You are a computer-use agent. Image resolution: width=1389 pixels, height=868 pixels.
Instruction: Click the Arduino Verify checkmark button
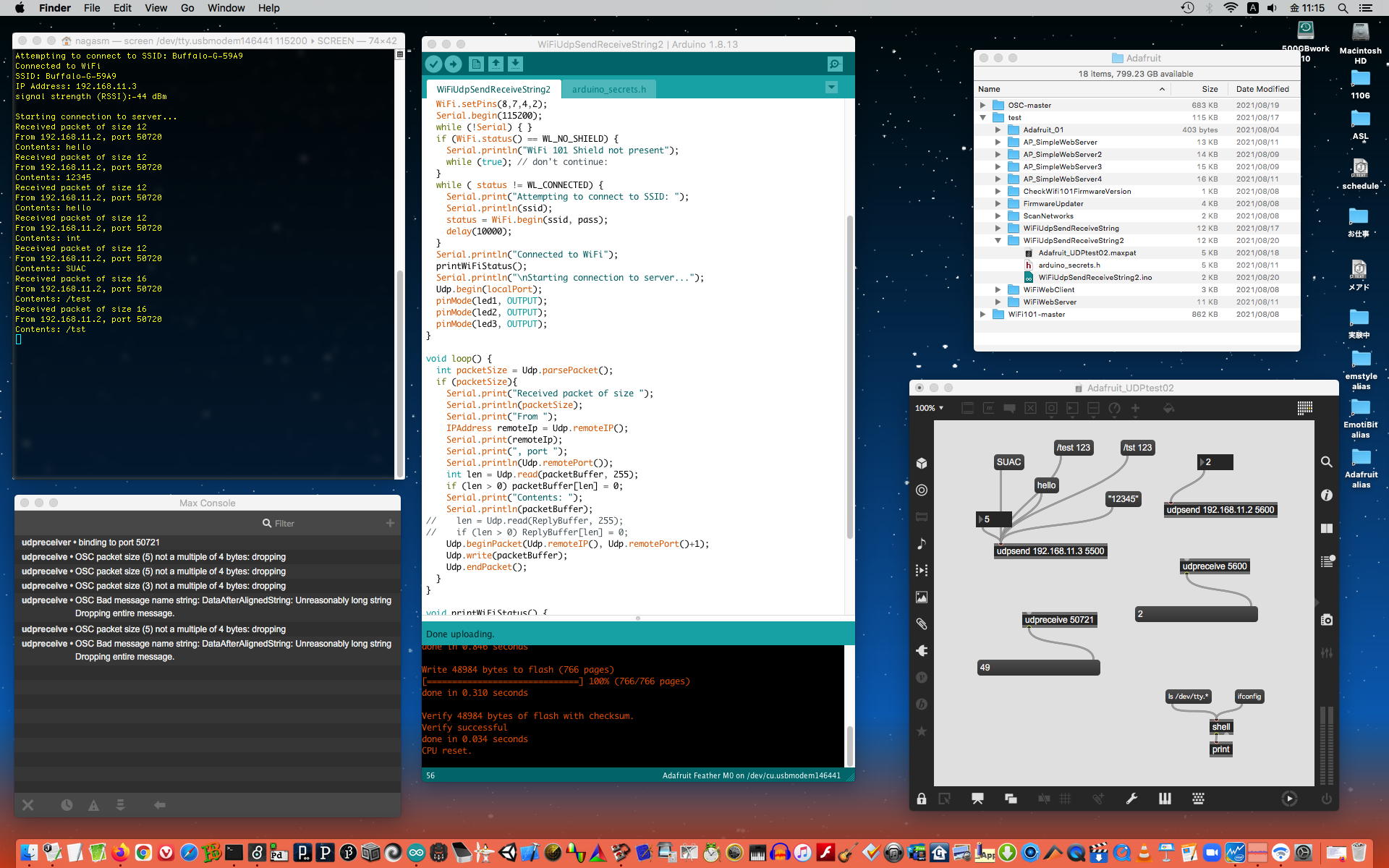tap(433, 64)
